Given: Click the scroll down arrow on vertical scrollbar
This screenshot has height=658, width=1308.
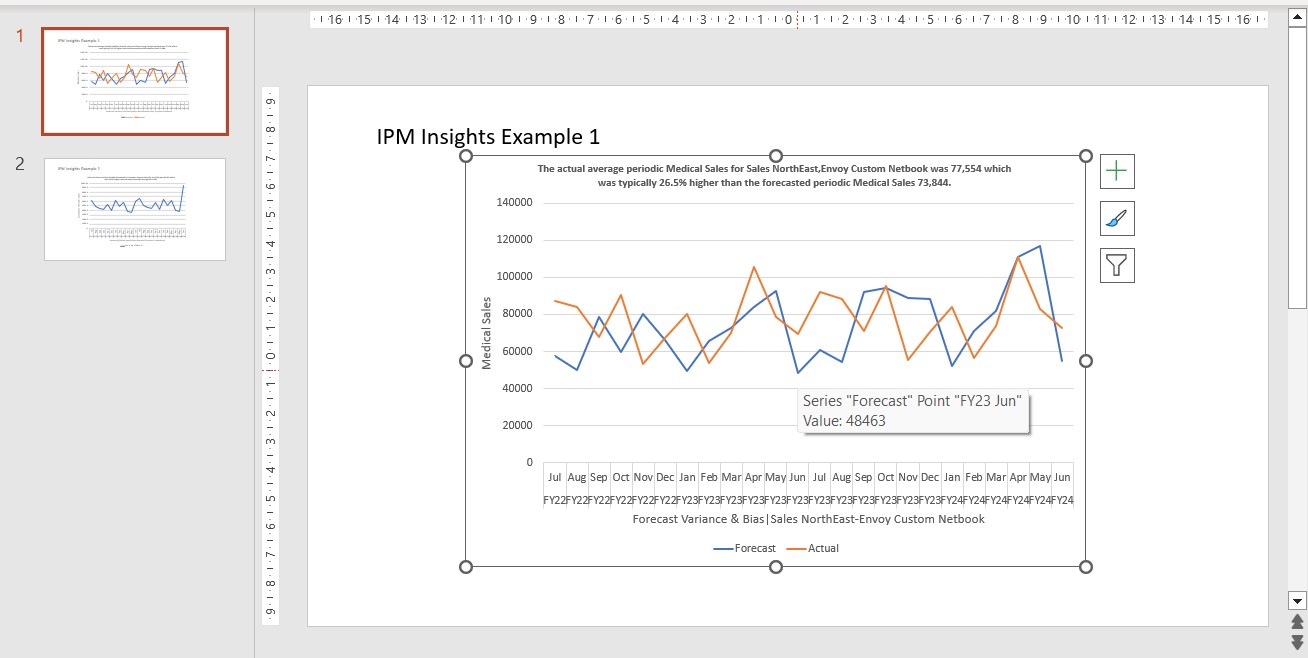Looking at the screenshot, I should click(x=1295, y=600).
